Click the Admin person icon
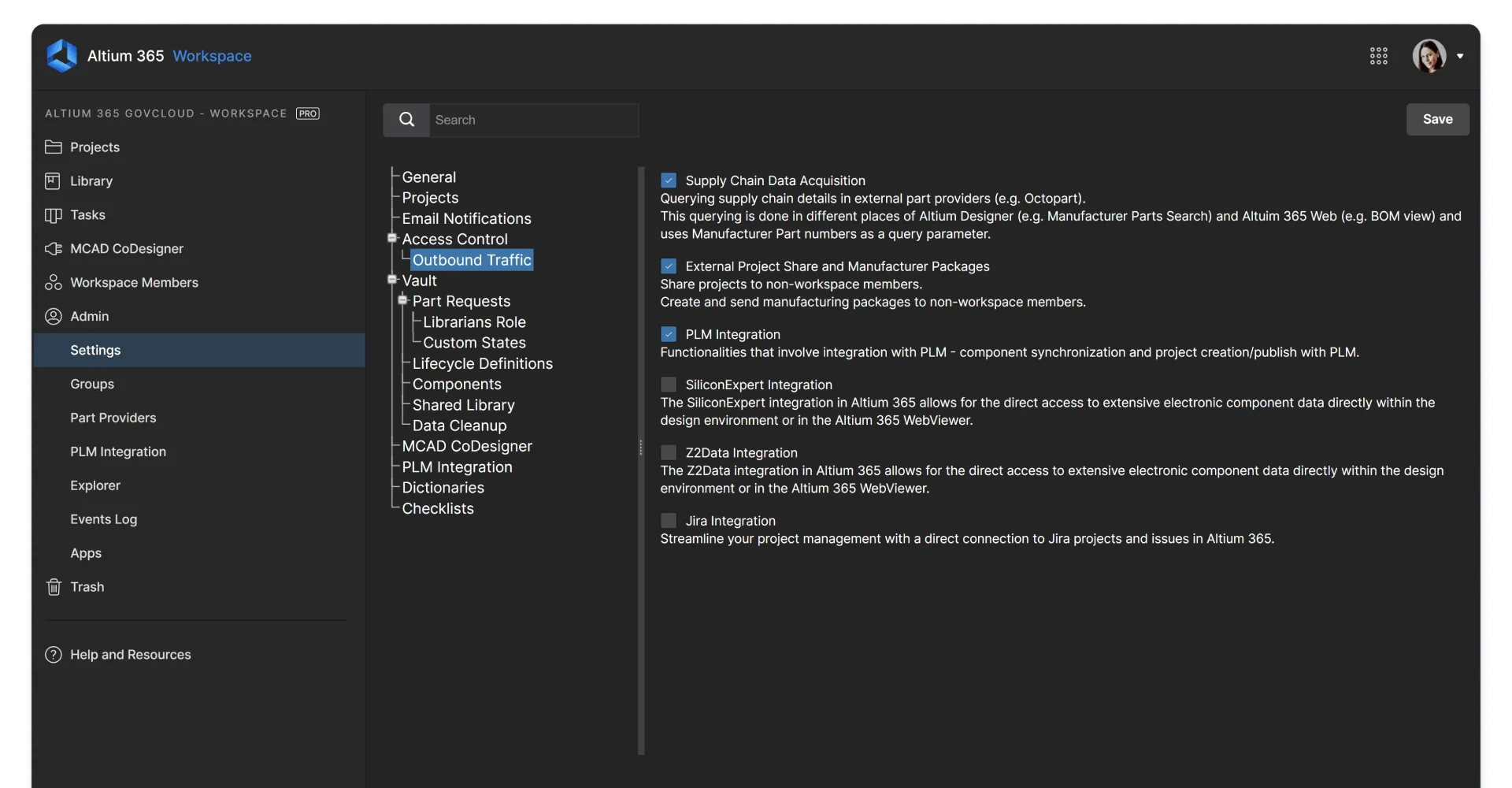1512x788 pixels. coord(54,316)
